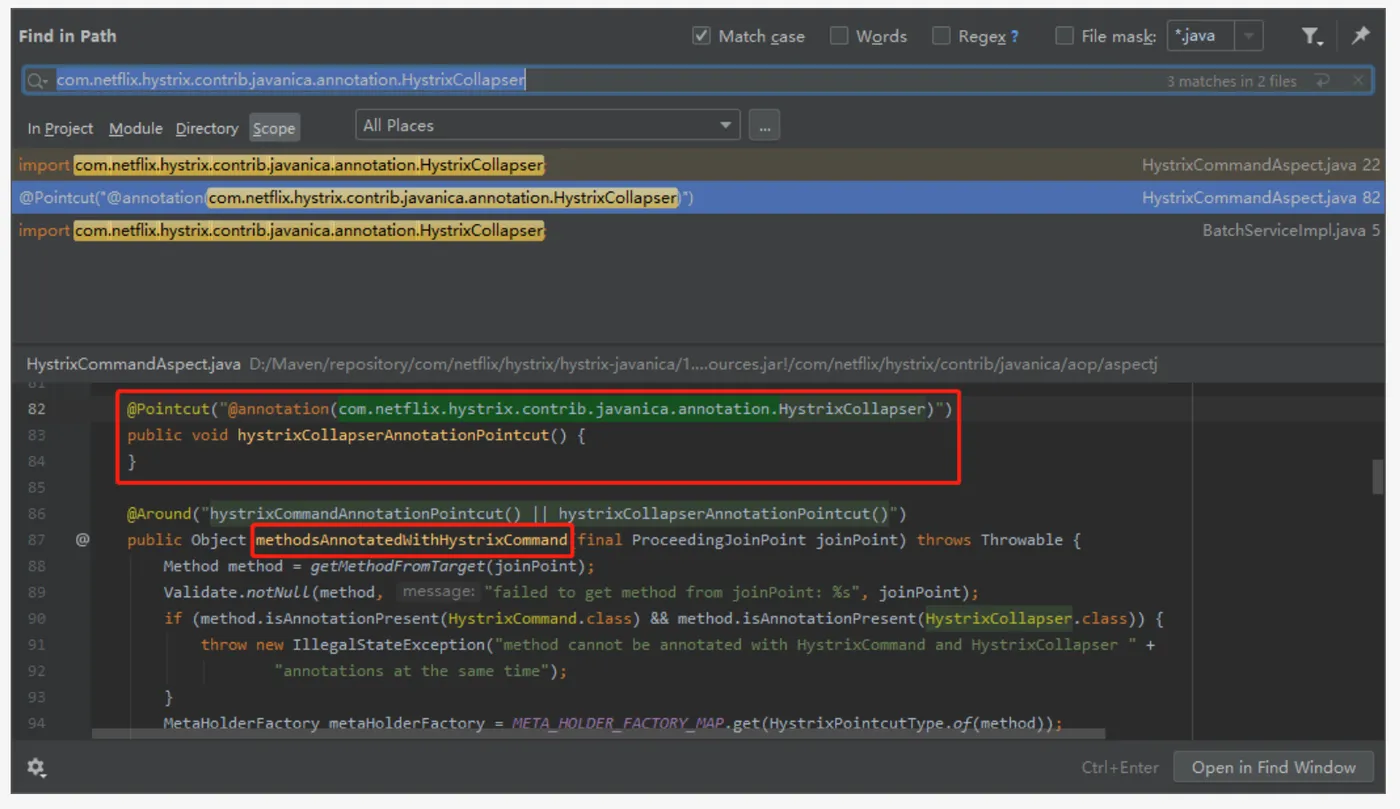1400x809 pixels.
Task: Open search history magnifier icon
Action: pyautogui.click(x=38, y=81)
